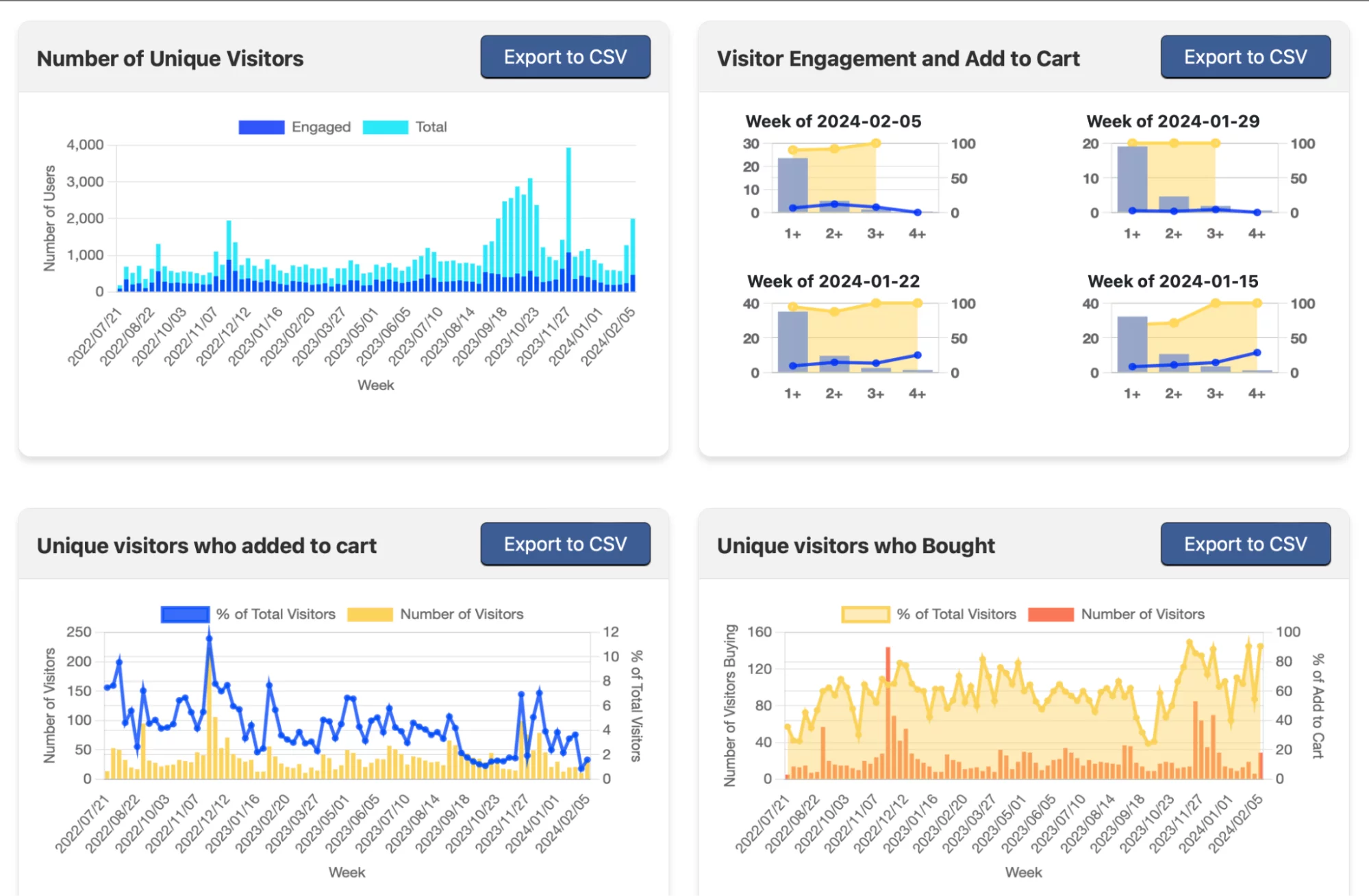Hide the blue % of Total Visitors series
This screenshot has width=1369, height=896.
(249, 614)
